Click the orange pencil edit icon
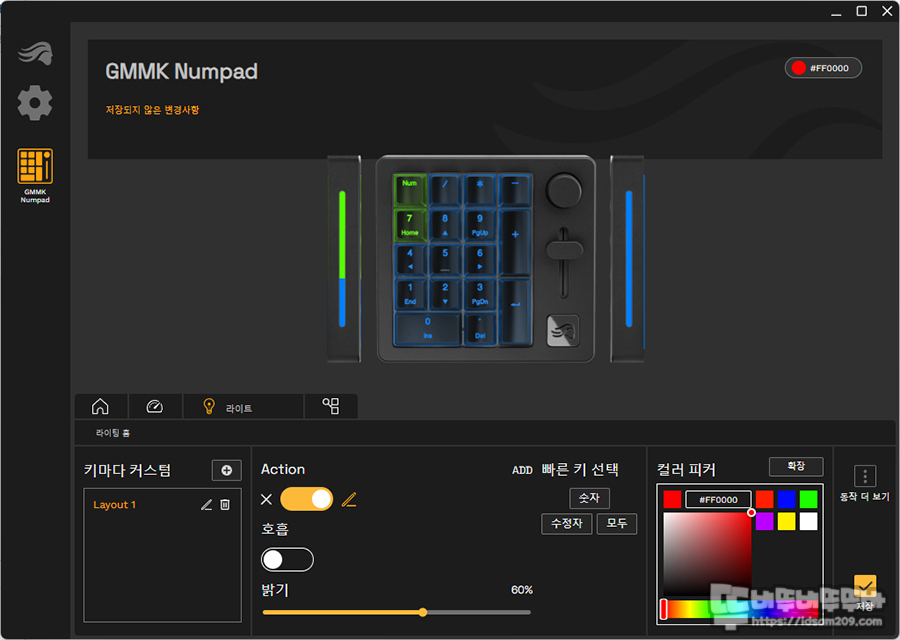The width and height of the screenshot is (900, 640). tap(349, 499)
